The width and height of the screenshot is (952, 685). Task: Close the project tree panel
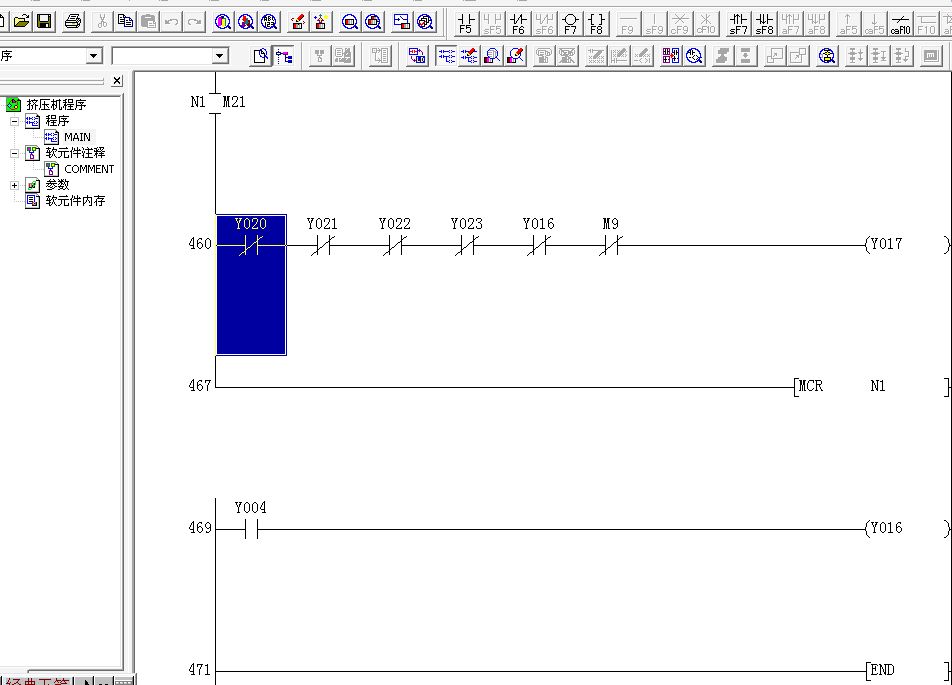coord(117,81)
